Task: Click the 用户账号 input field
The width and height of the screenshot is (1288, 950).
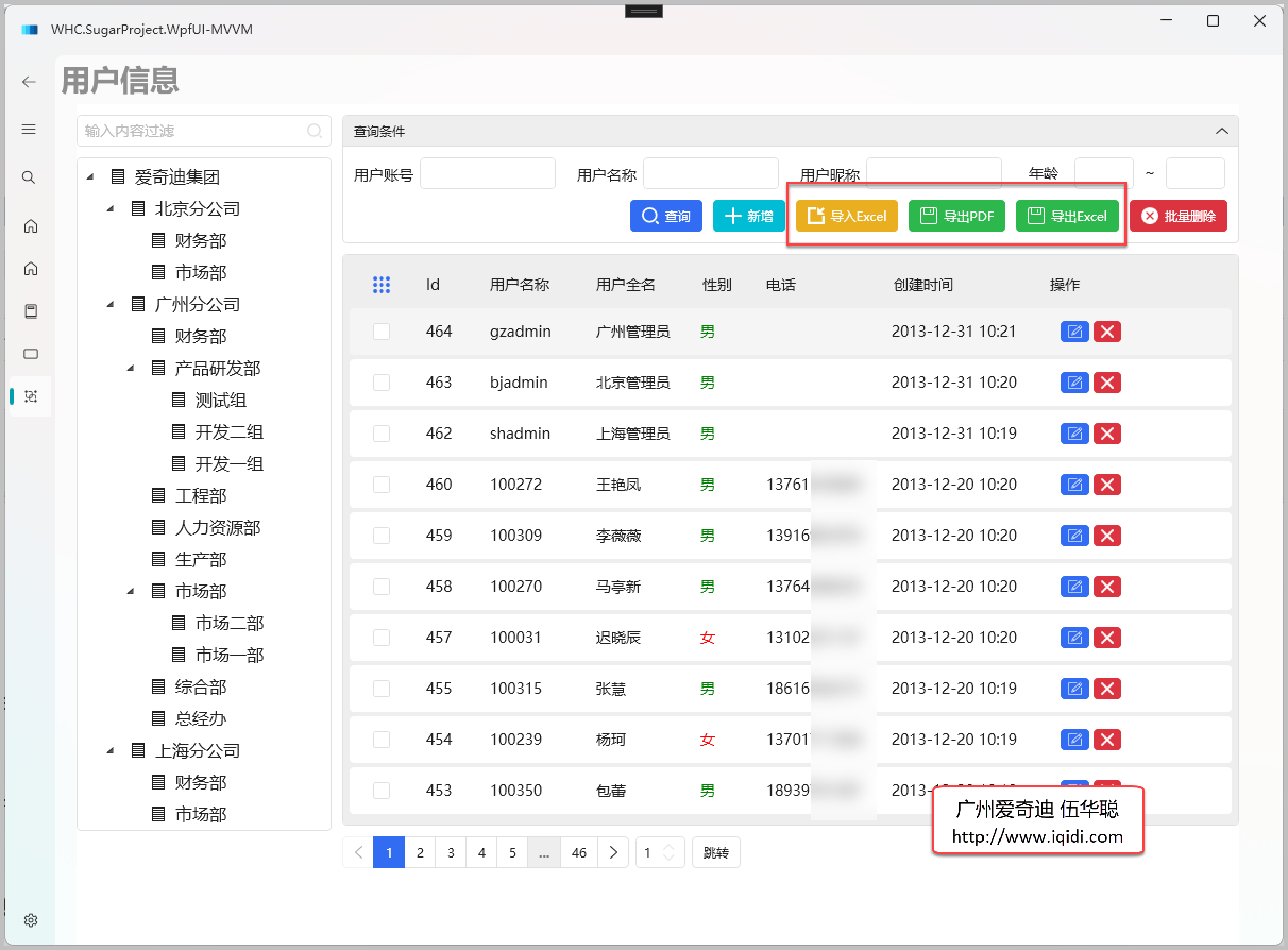Action: click(x=488, y=174)
